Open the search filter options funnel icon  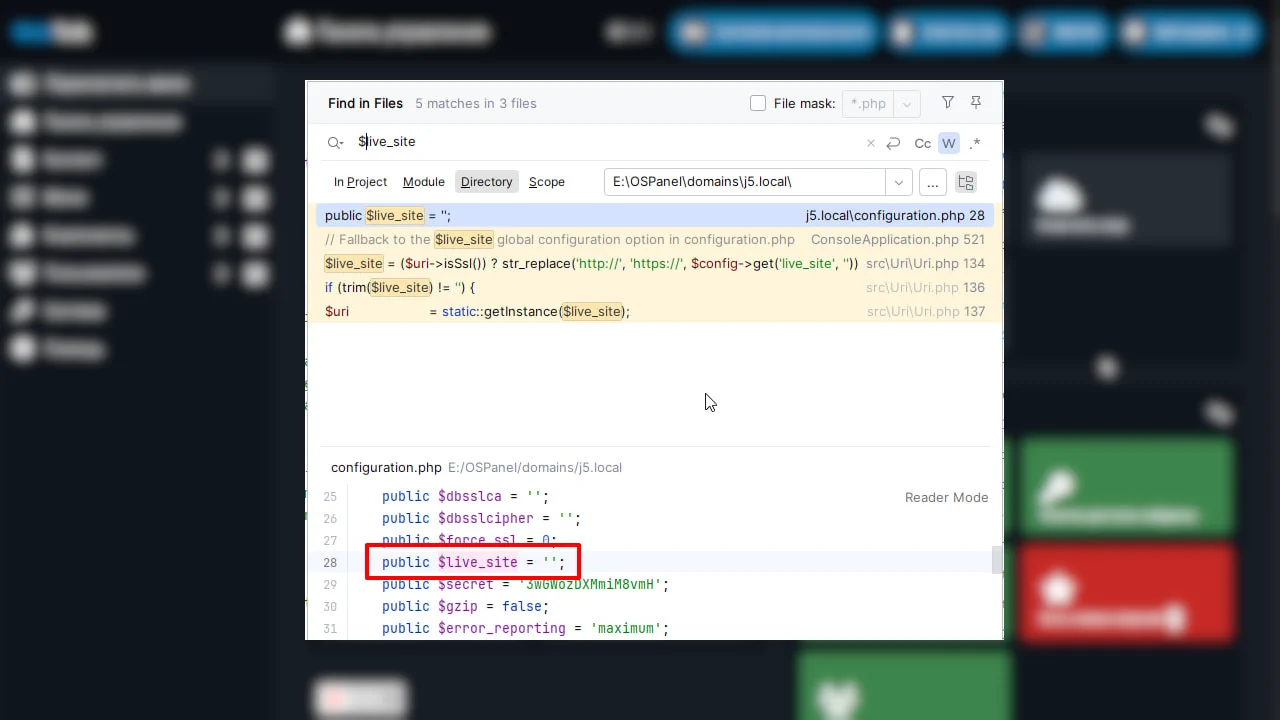tap(948, 103)
